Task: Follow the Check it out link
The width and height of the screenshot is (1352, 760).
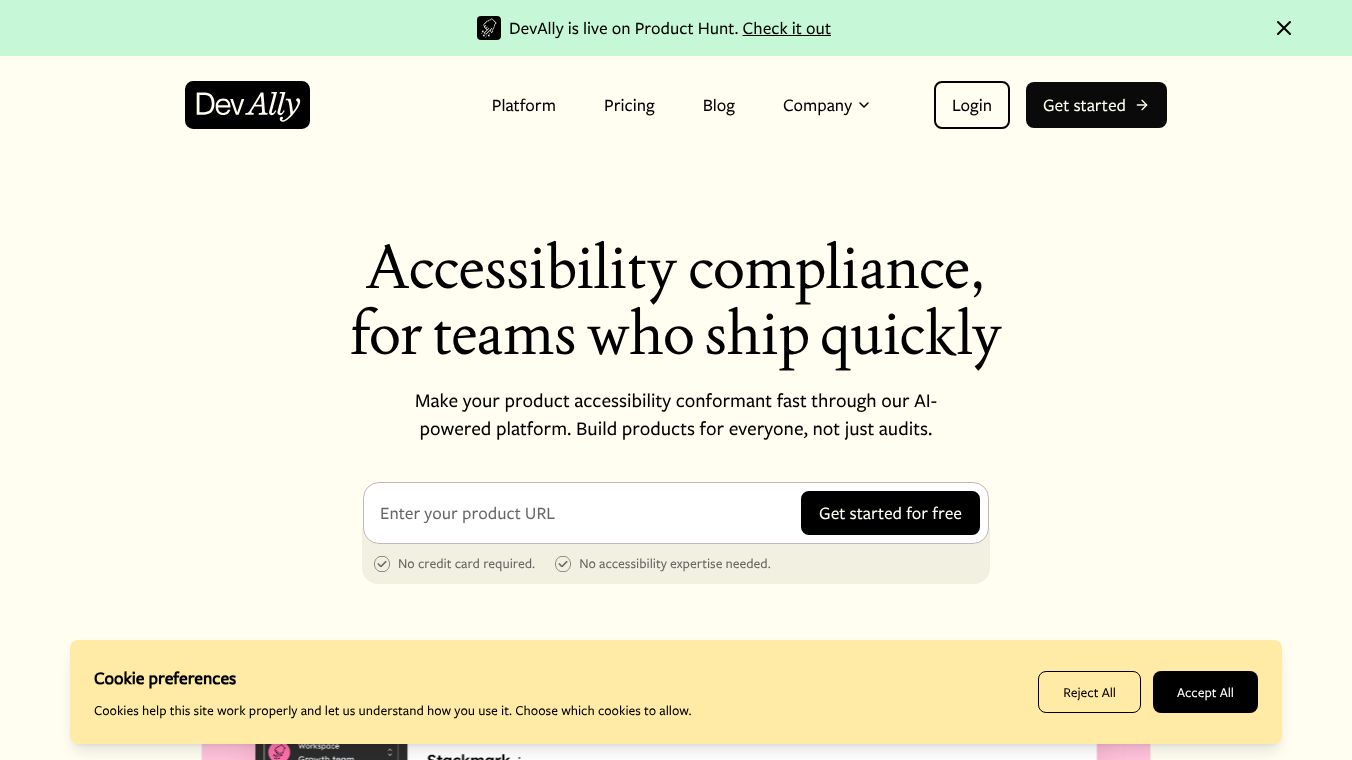Action: [787, 28]
